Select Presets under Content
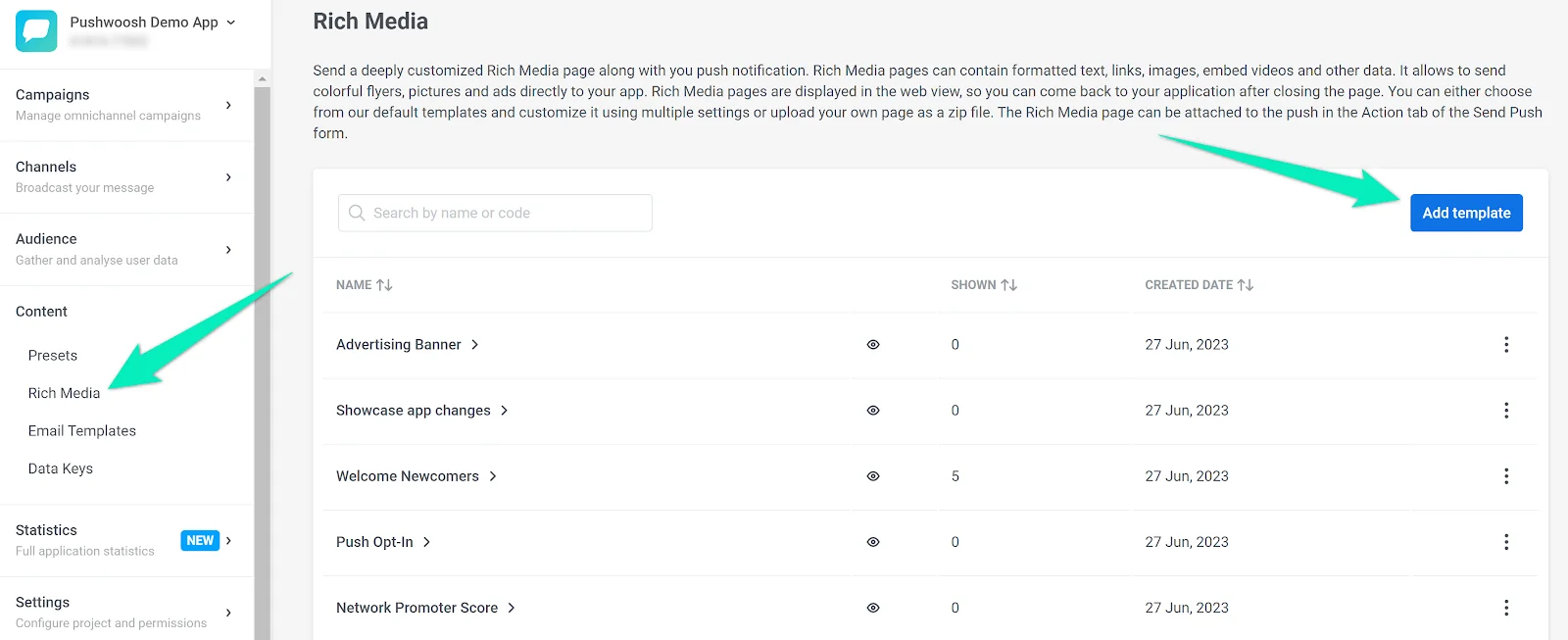Viewport: 1568px width, 640px height. pyautogui.click(x=53, y=356)
